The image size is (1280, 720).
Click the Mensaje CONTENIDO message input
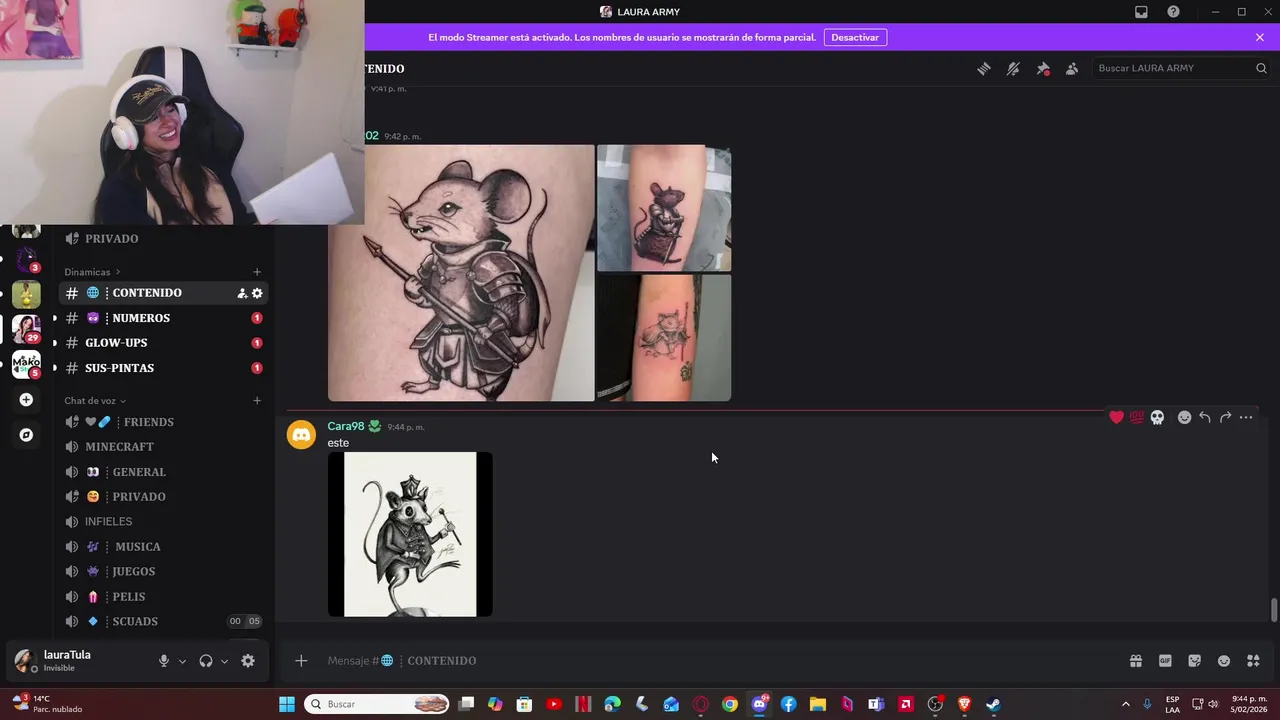tap(720, 661)
